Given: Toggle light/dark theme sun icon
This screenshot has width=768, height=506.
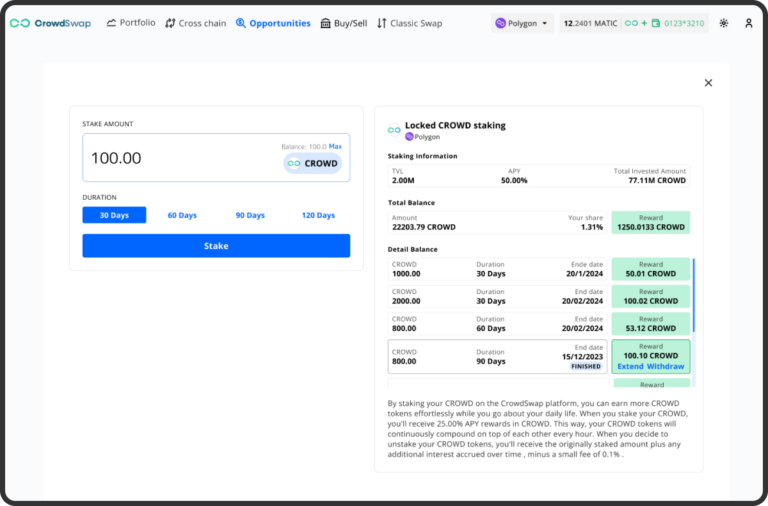Looking at the screenshot, I should (724, 23).
